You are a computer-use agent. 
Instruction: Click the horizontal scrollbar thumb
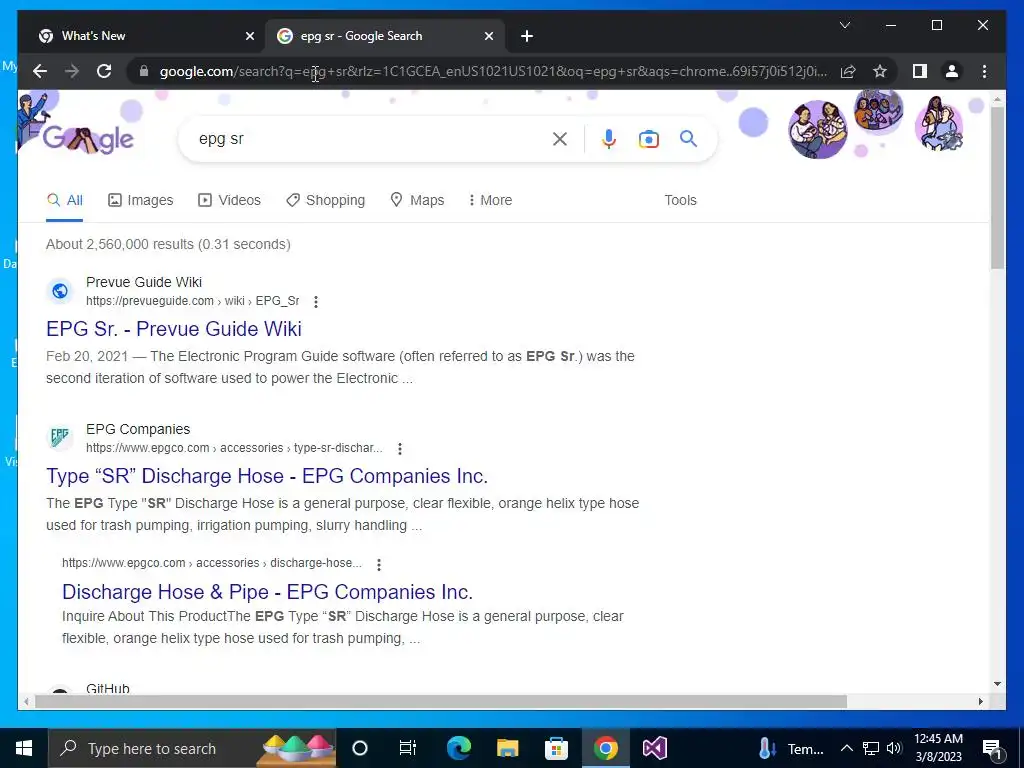pos(441,701)
